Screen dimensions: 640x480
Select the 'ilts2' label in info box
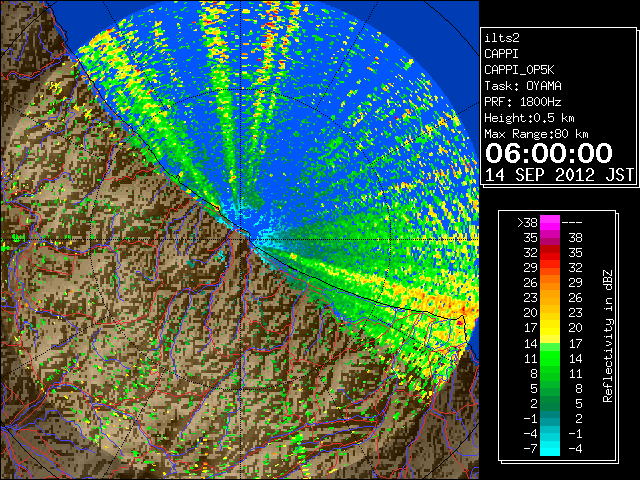tap(502, 38)
